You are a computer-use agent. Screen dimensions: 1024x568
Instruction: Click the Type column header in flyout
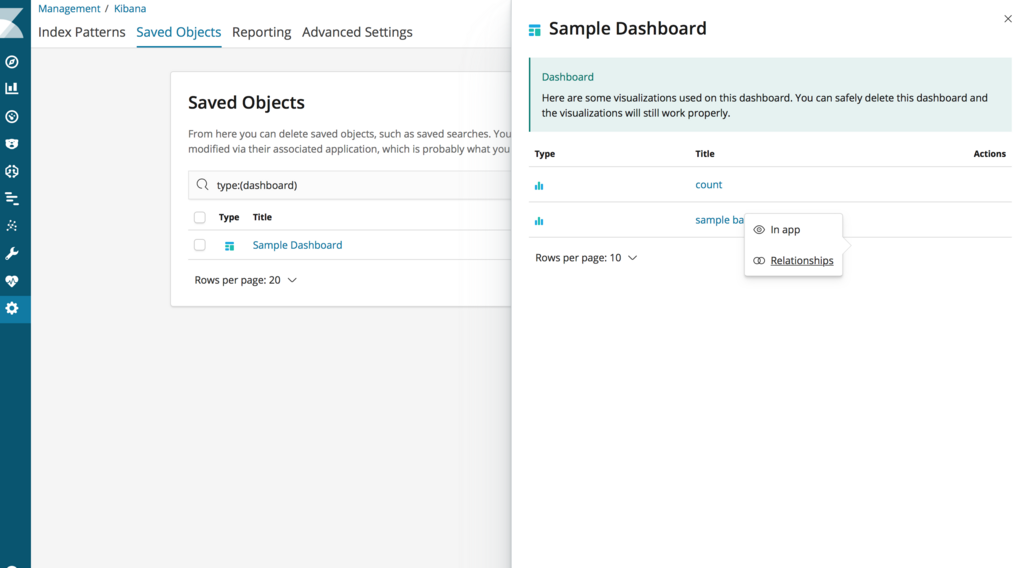pyautogui.click(x=545, y=154)
